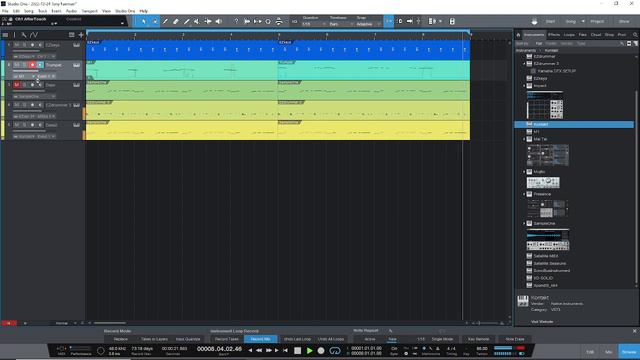Click the question mark help icon

[x=236, y=21]
